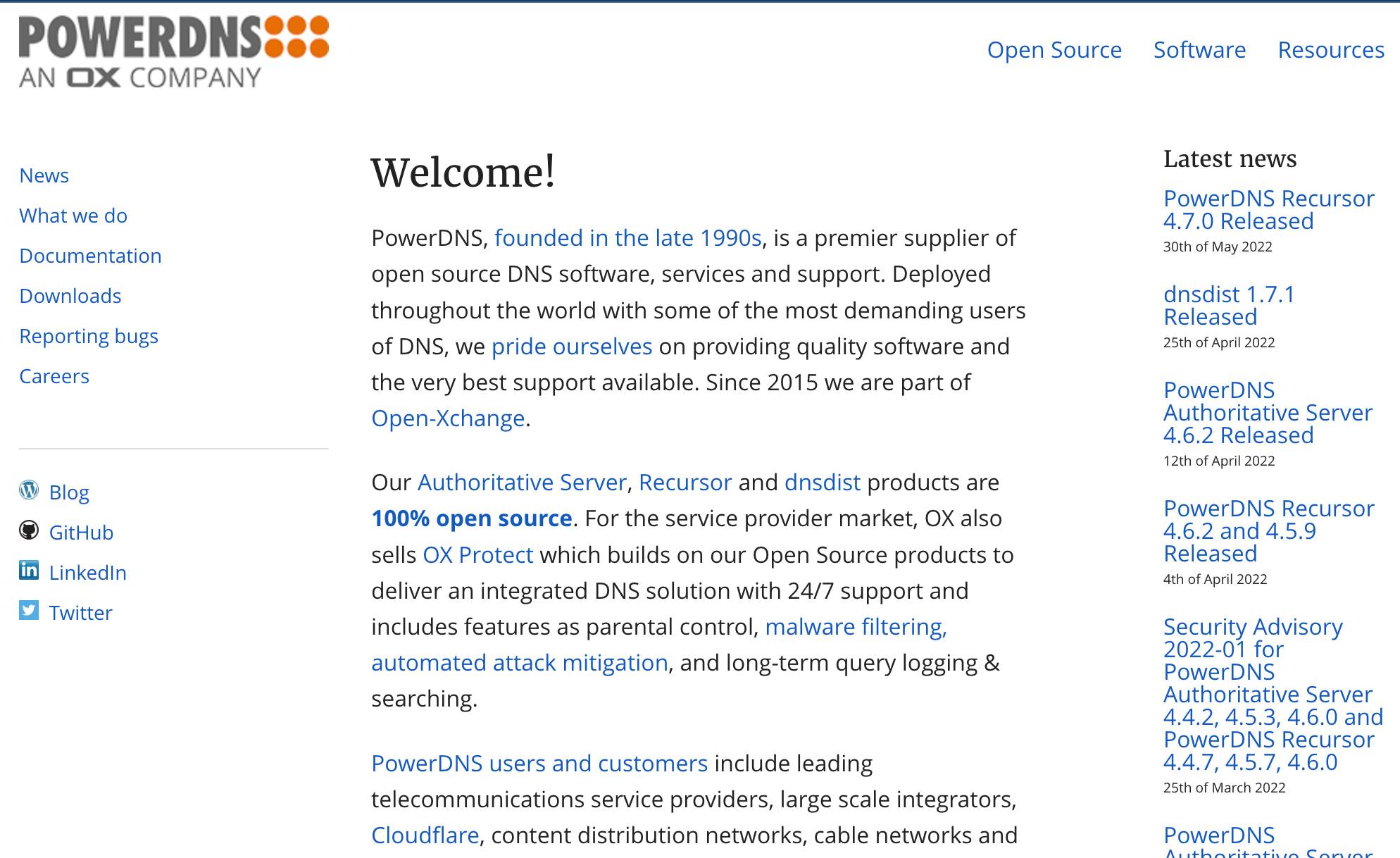Open the Open Source menu
This screenshot has width=1400, height=858.
pyautogui.click(x=1054, y=50)
